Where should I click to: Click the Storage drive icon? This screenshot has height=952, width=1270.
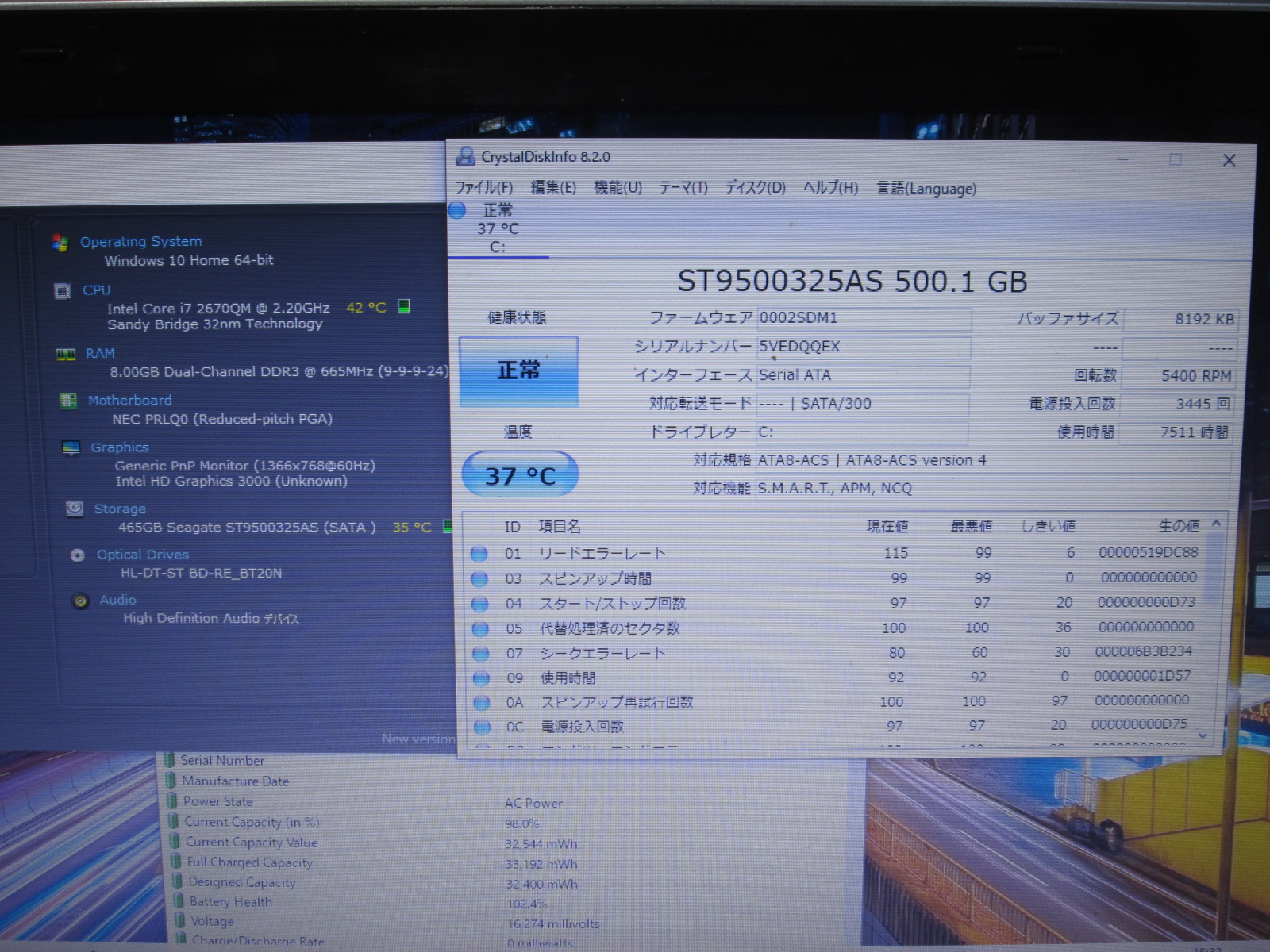point(75,509)
